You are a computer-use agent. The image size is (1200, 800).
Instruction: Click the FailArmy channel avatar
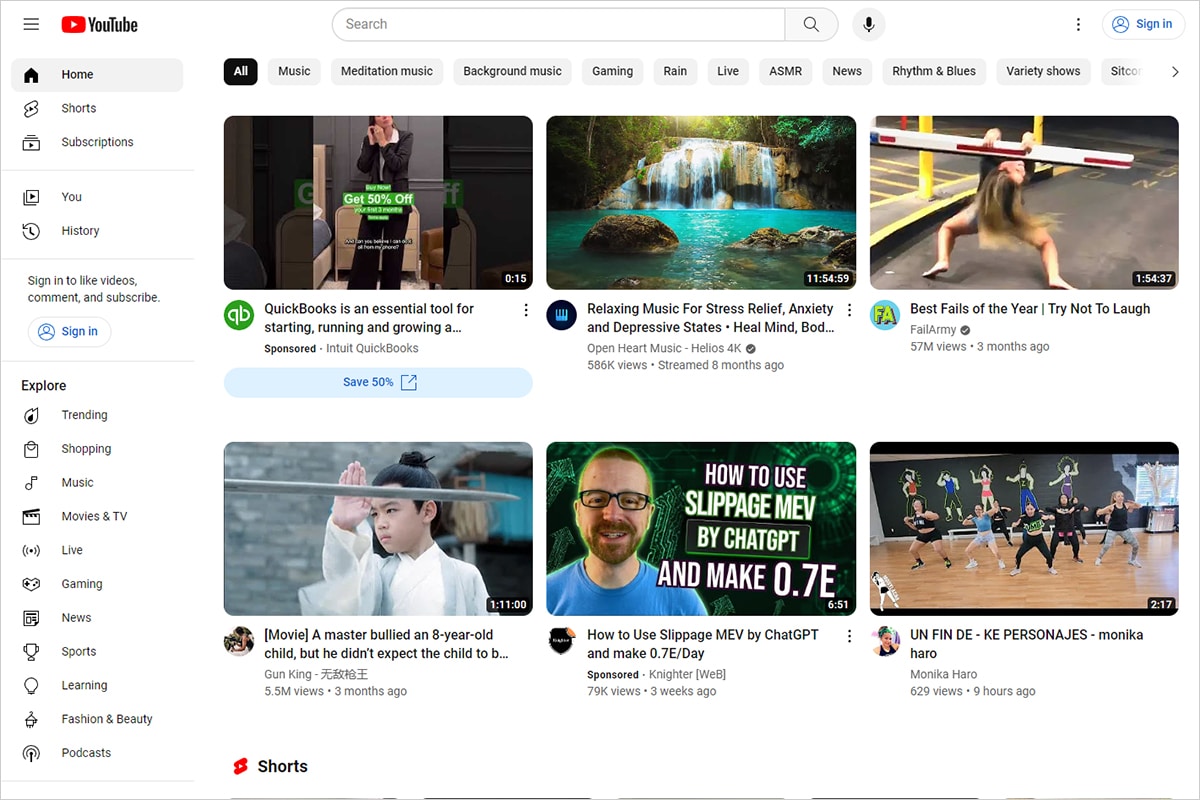pyautogui.click(x=885, y=315)
